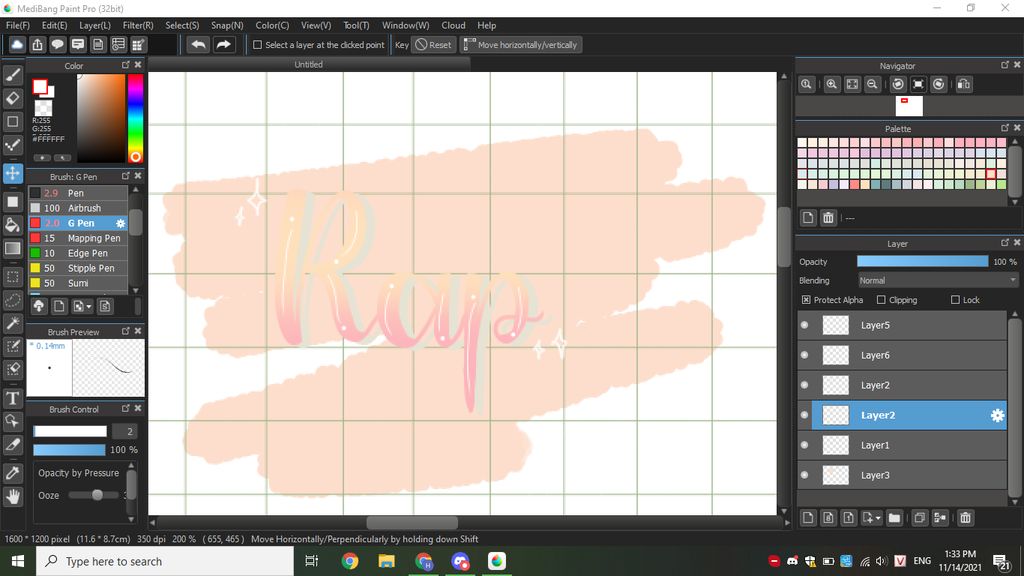Select the Eraser tool

12,98
